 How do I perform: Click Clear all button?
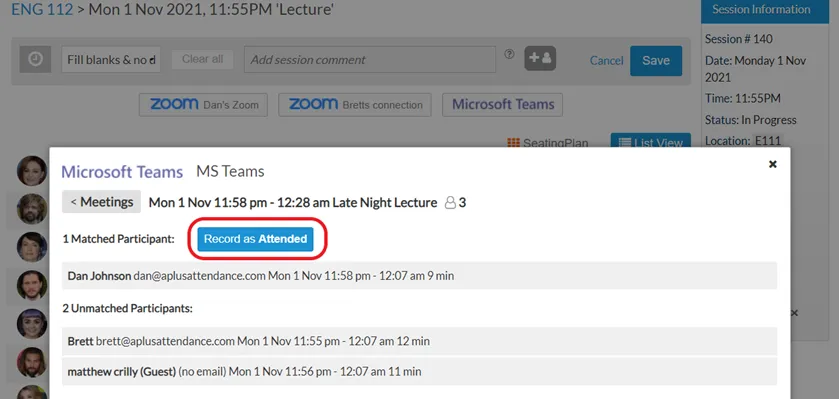202,59
